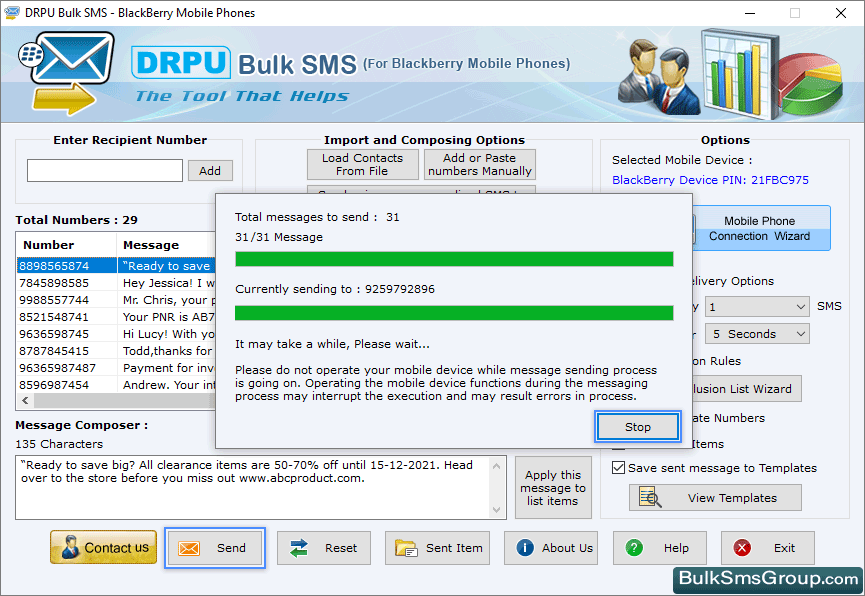Click the 'Andrew. Your' message cell
The image size is (865, 596).
(166, 385)
